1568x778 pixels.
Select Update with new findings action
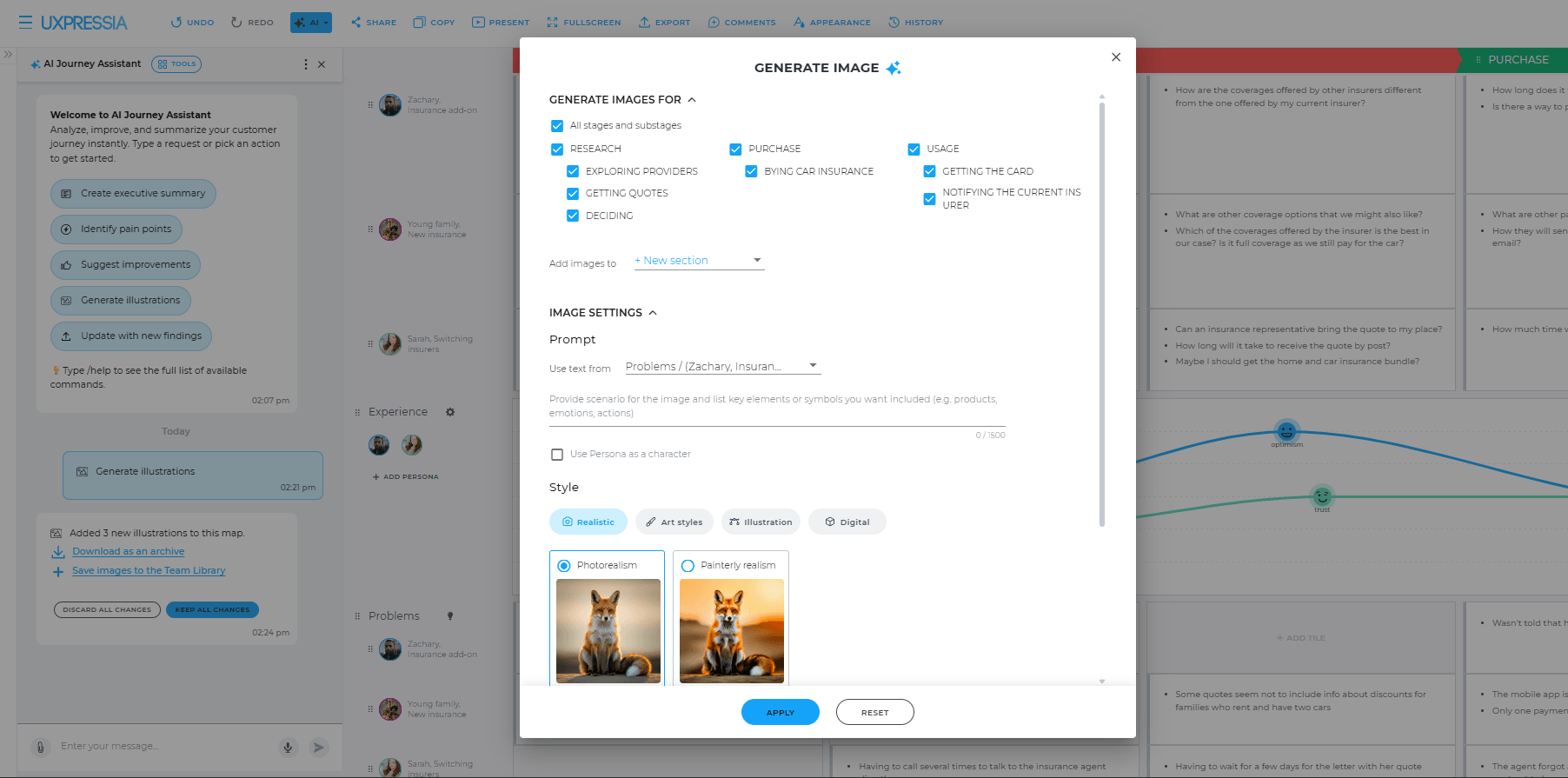click(x=131, y=336)
